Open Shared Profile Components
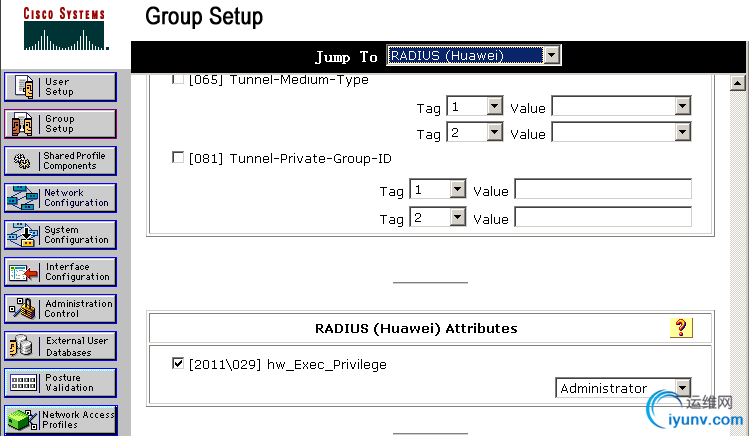The image size is (749, 436). point(60,161)
